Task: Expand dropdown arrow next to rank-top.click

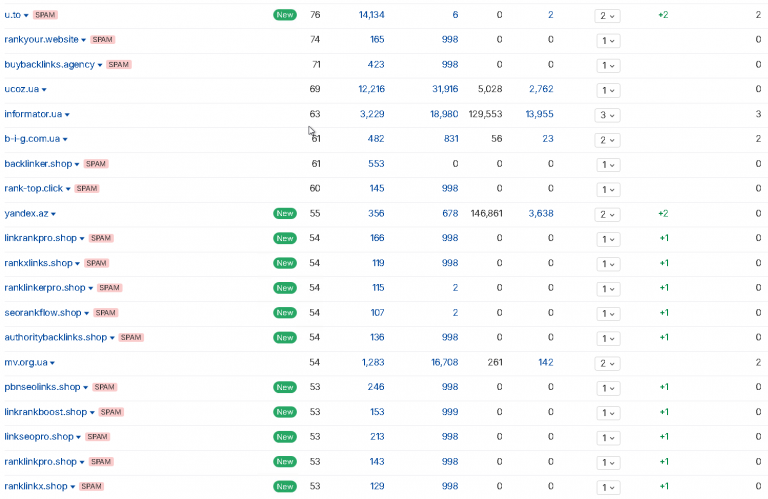Action: pos(68,189)
